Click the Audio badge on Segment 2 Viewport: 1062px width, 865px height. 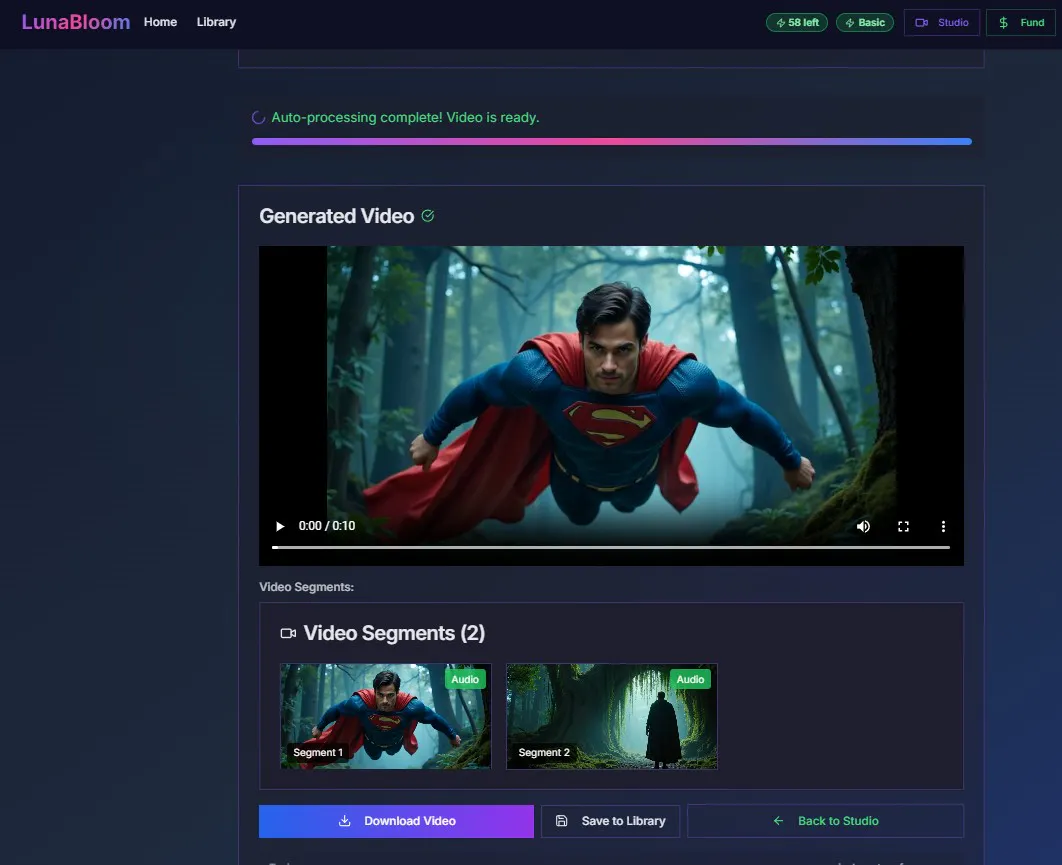click(x=690, y=679)
